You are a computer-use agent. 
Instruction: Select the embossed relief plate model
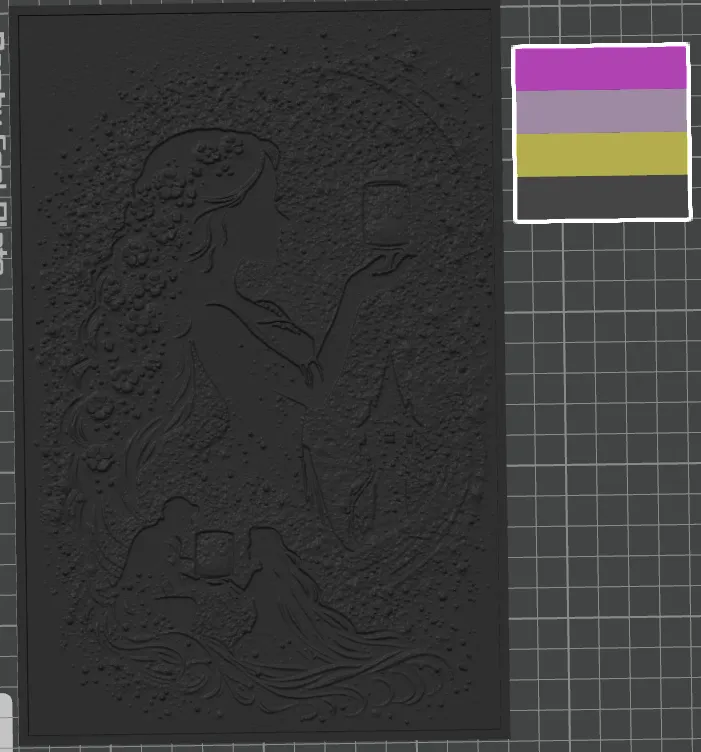pos(259,374)
